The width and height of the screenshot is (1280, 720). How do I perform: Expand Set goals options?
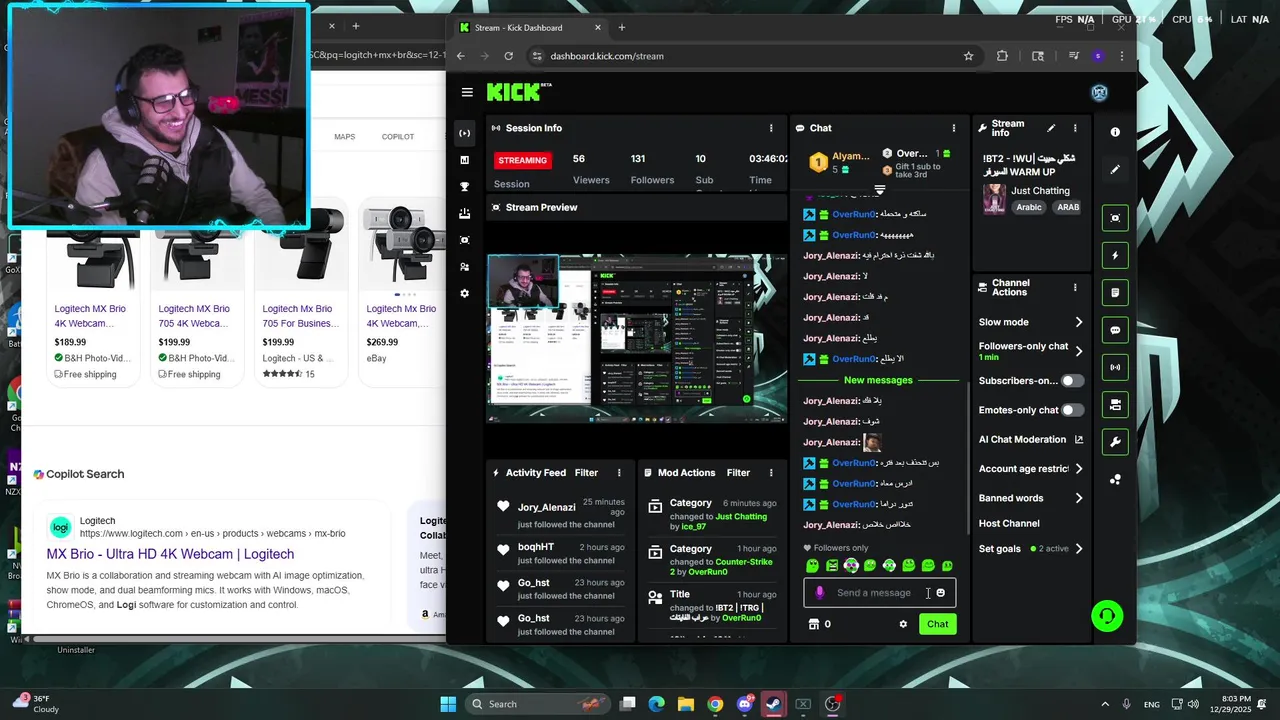pyautogui.click(x=1079, y=548)
